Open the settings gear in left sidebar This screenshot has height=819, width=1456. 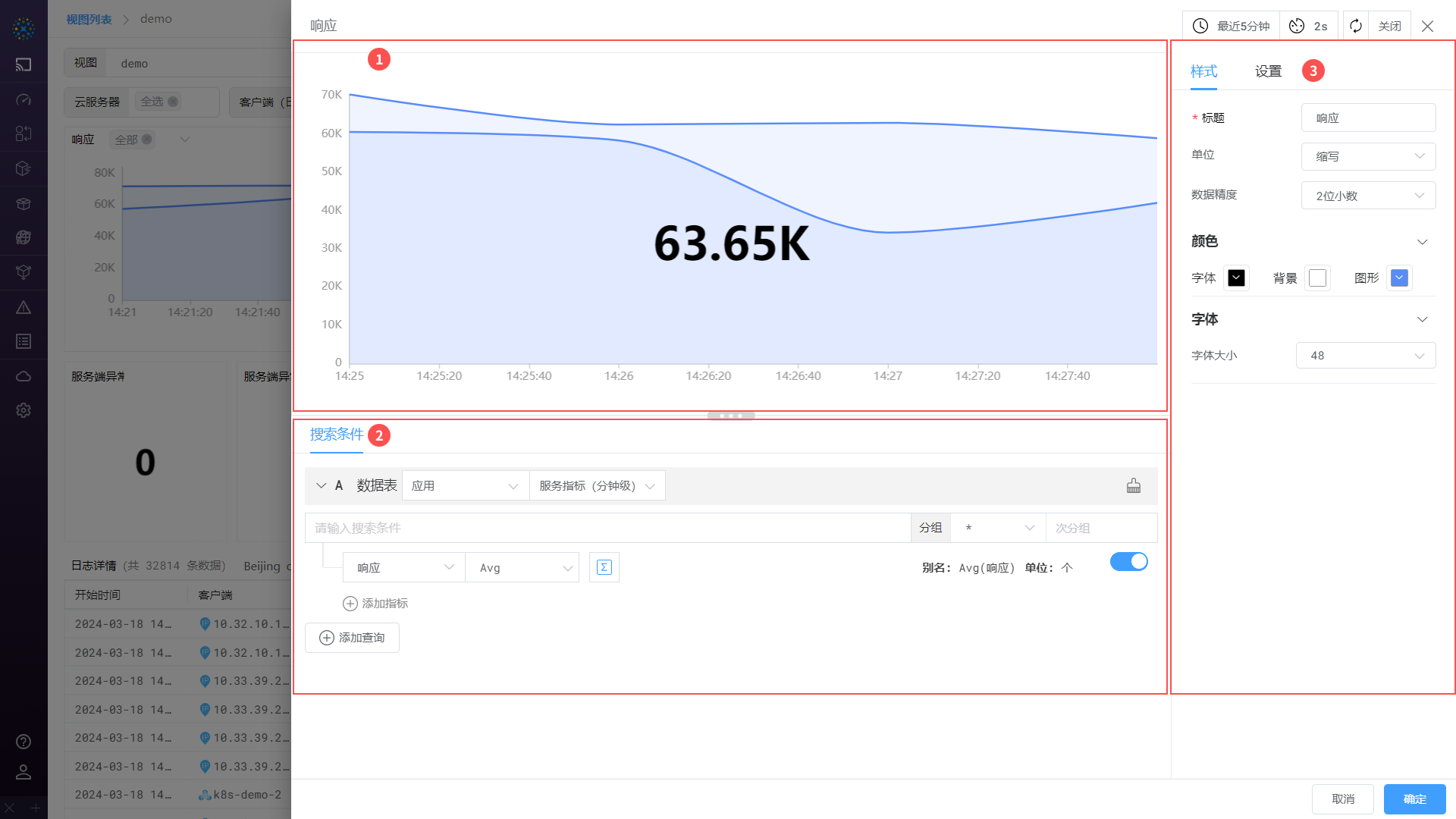point(24,410)
